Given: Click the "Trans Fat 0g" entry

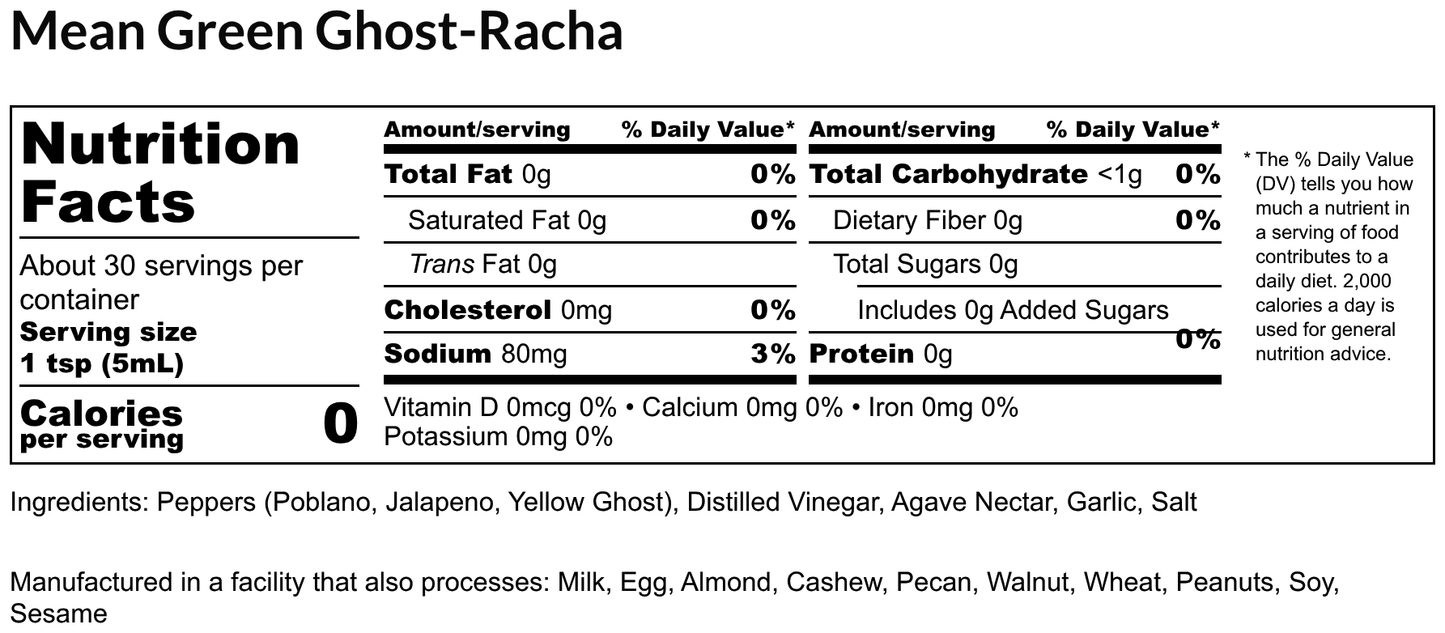Looking at the screenshot, I should tap(483, 265).
